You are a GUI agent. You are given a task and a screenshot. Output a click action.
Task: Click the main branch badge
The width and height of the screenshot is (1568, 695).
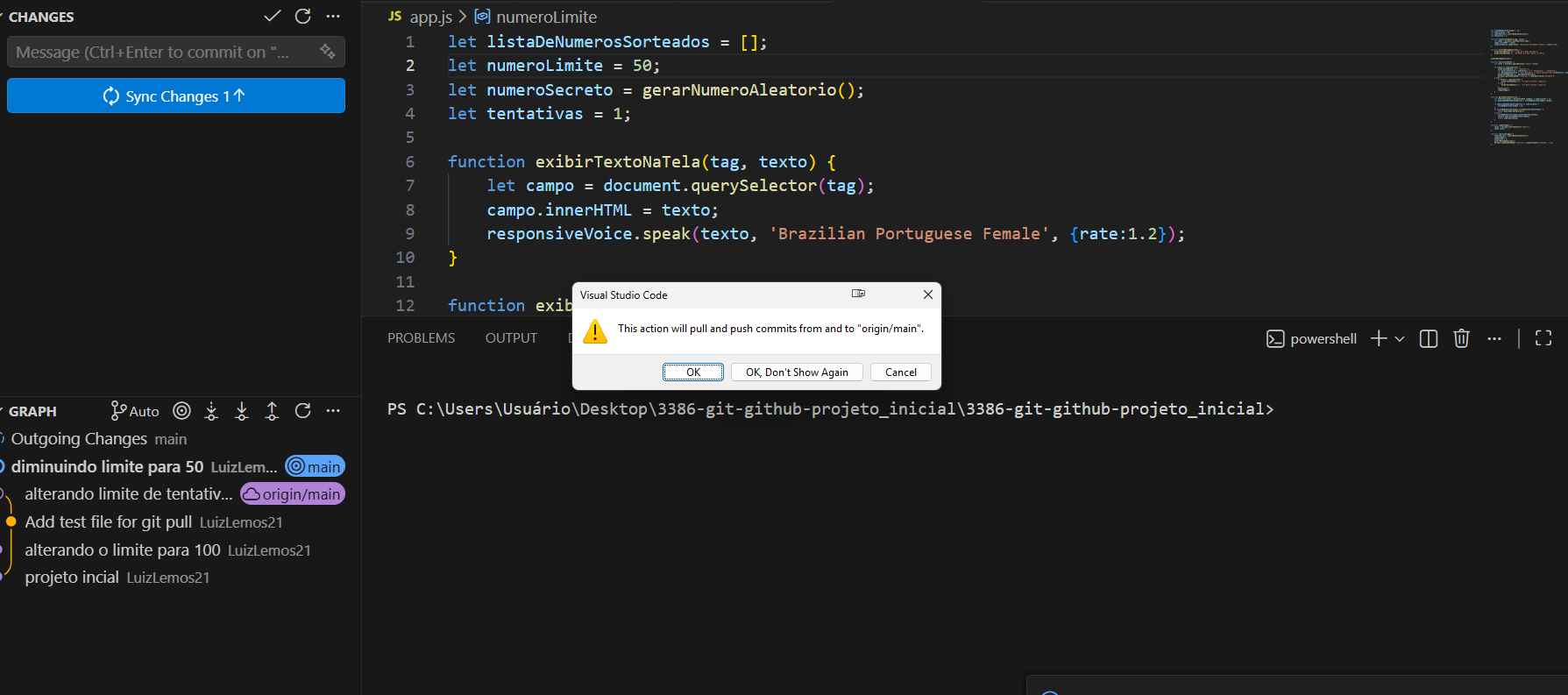316,466
